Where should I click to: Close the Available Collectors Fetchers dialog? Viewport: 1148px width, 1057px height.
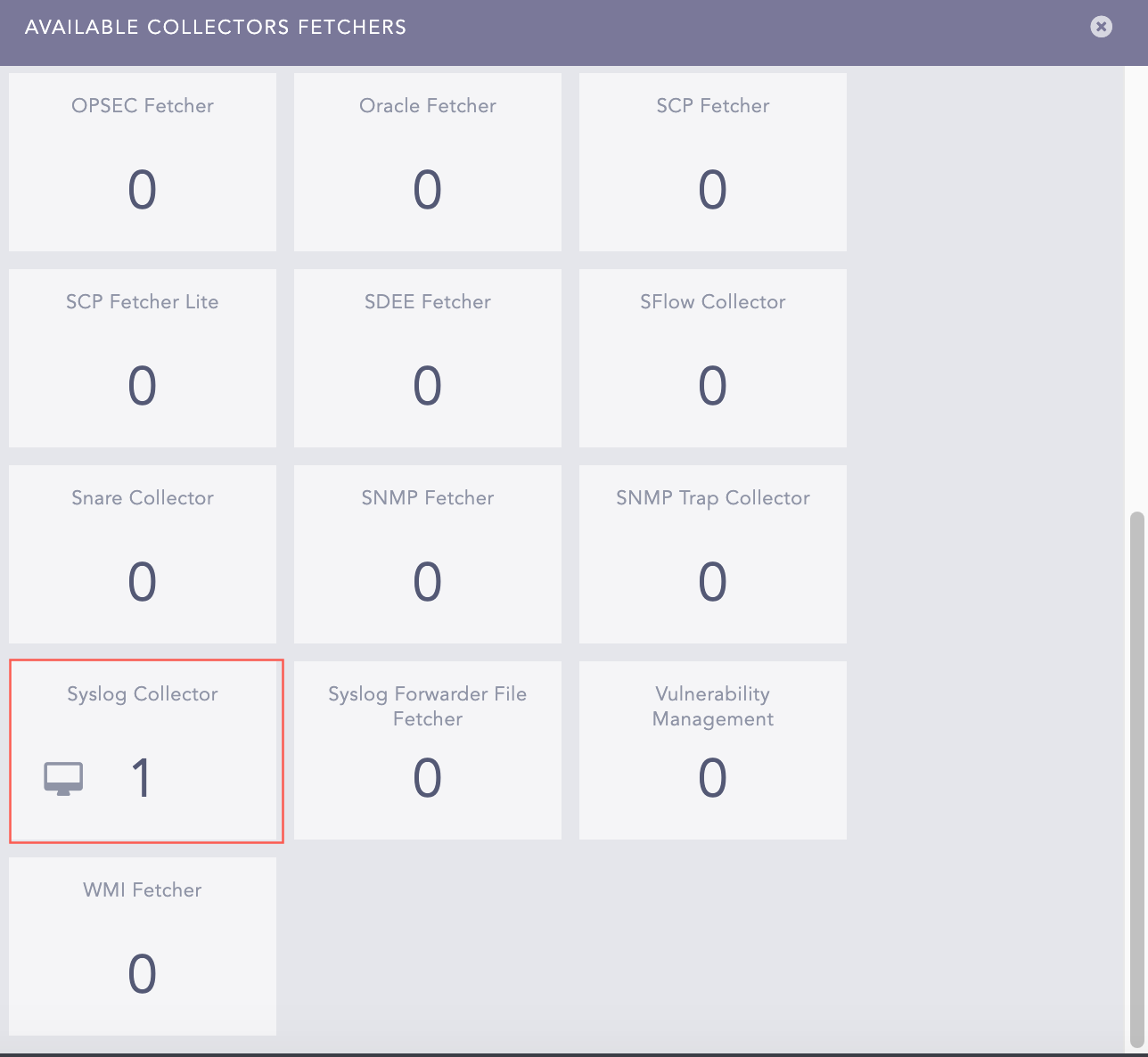point(1101,27)
